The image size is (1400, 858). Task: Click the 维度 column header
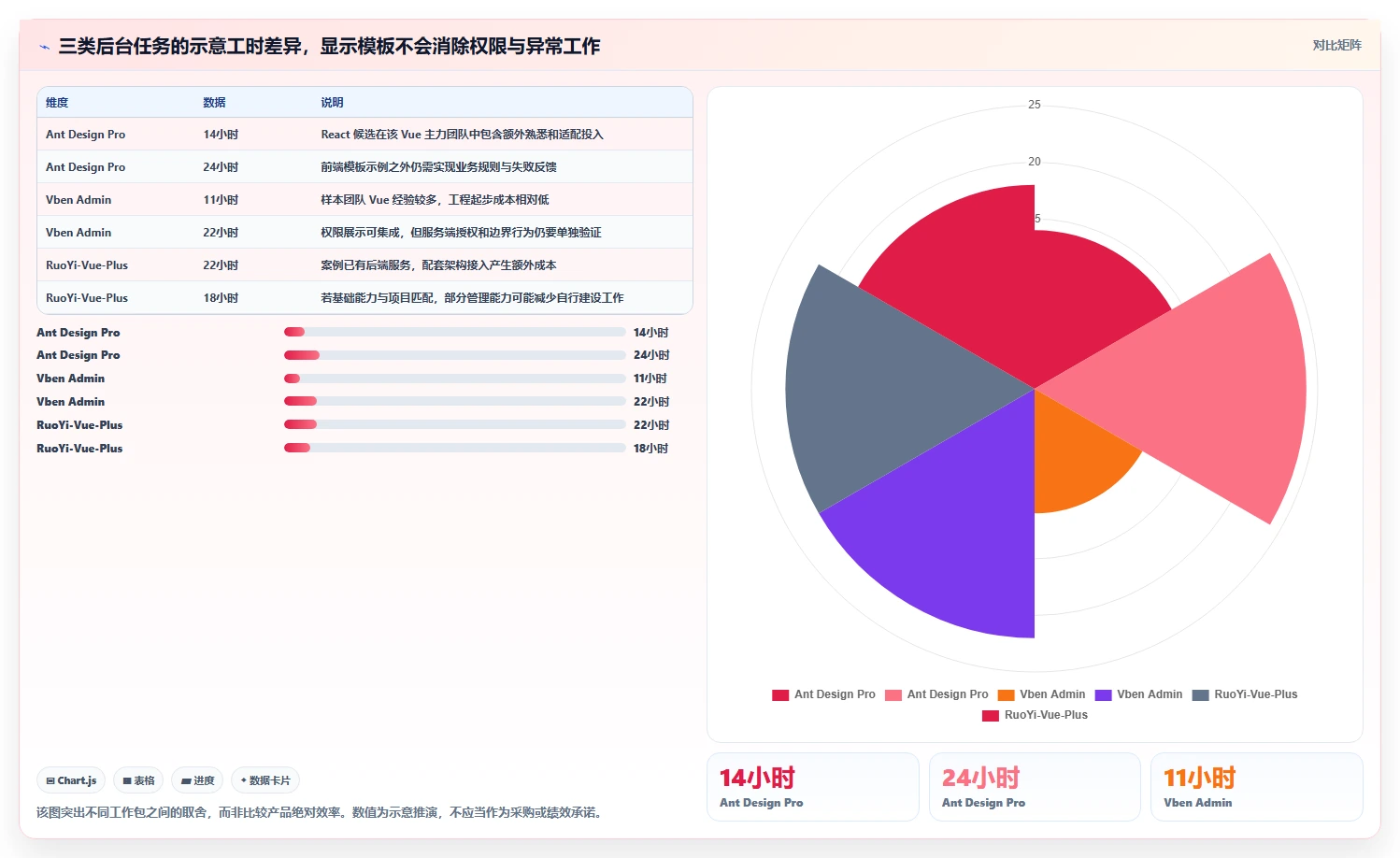point(57,103)
